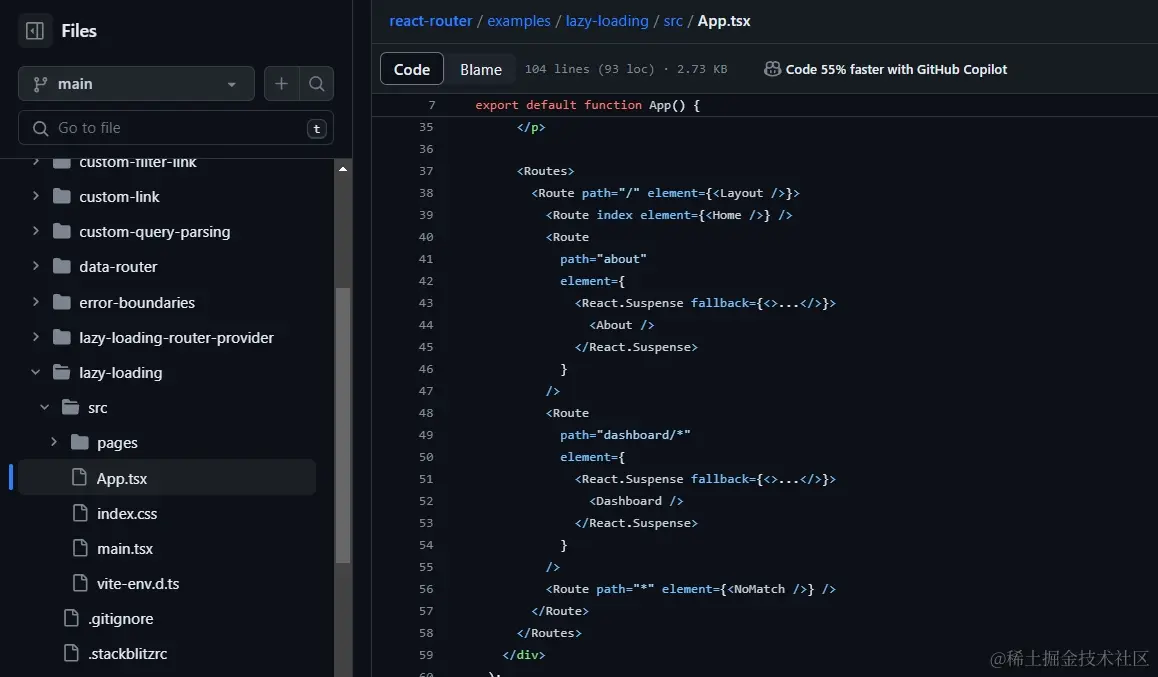Collapse the Files sidebar panel
The image size is (1158, 677).
(x=34, y=30)
